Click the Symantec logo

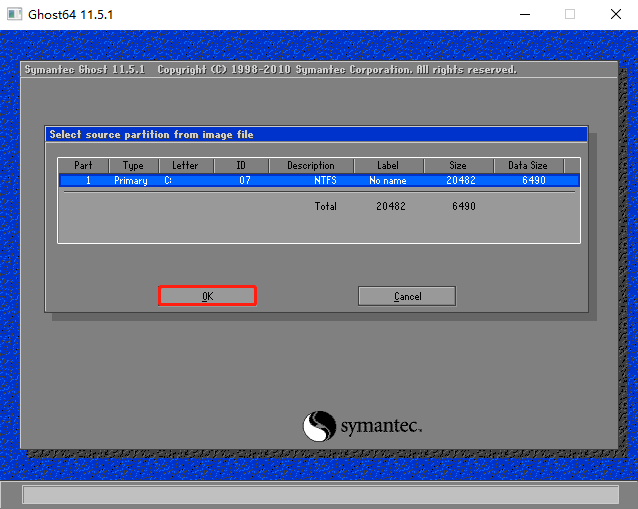click(x=362, y=426)
